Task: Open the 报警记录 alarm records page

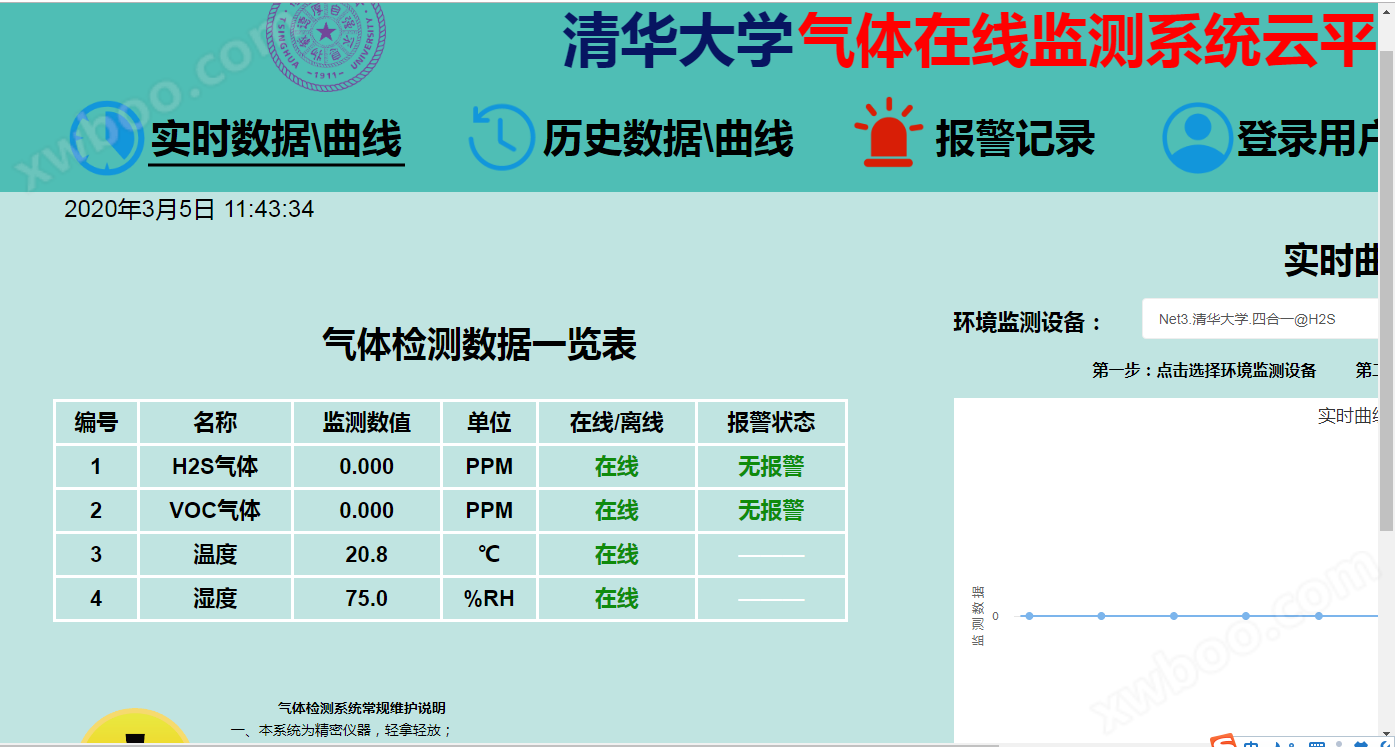Action: click(x=1015, y=139)
